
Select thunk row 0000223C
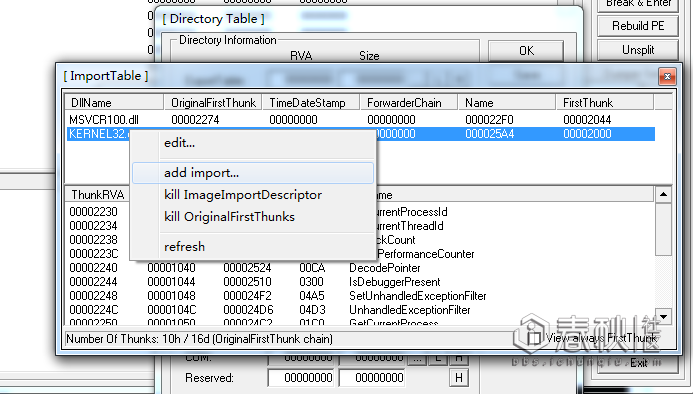click(x=93, y=254)
